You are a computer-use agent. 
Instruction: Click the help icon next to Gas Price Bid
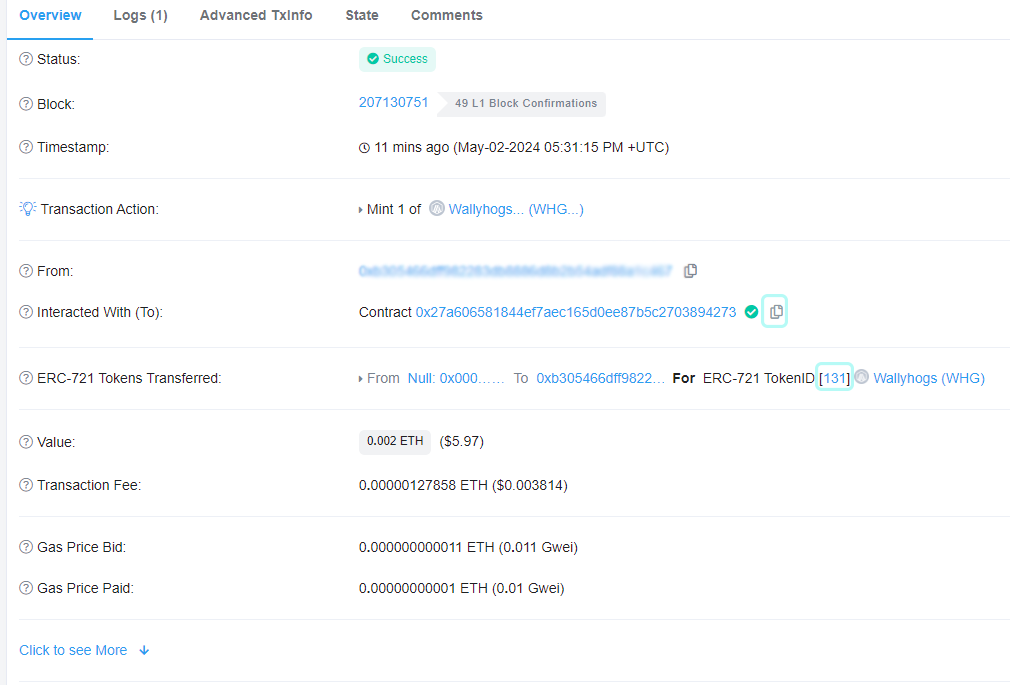24,547
